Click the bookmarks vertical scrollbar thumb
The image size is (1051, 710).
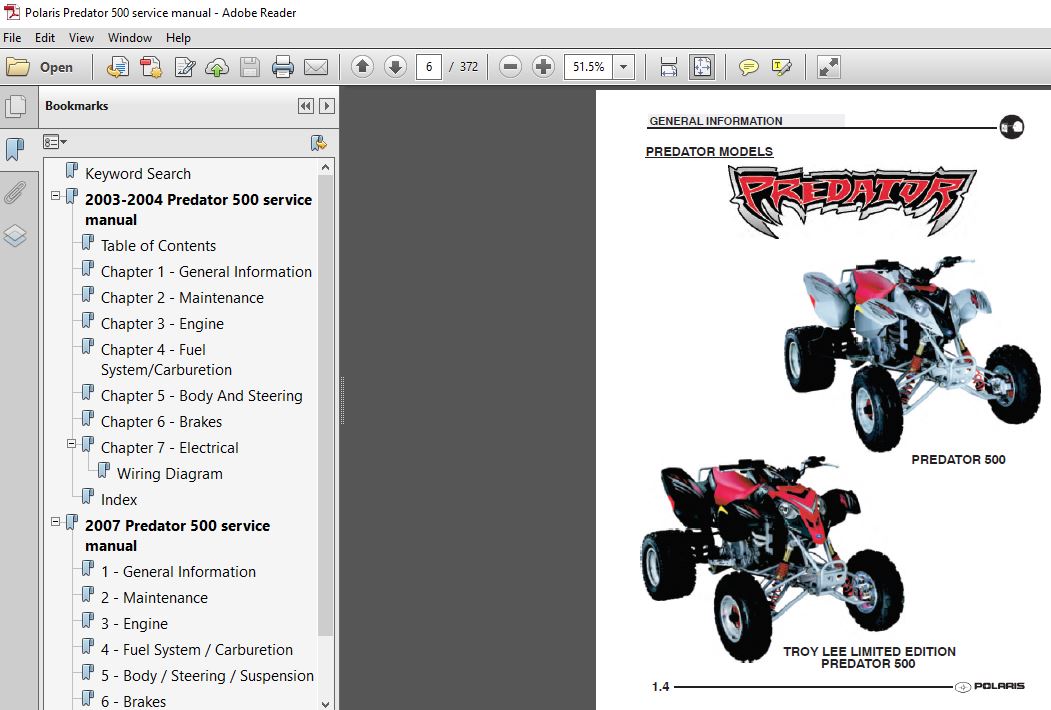click(x=325, y=406)
